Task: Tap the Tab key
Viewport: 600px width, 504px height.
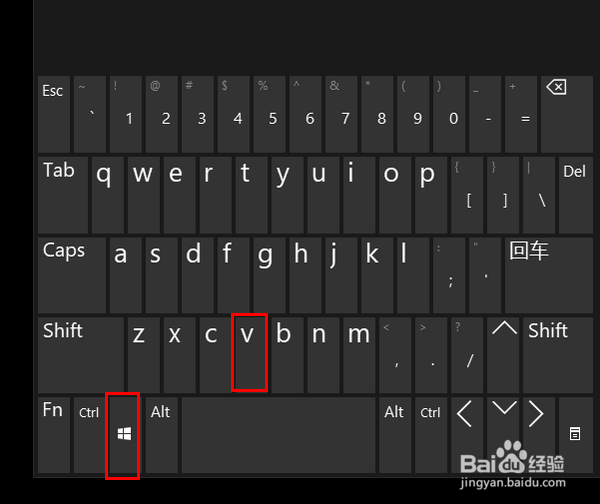Action: click(63, 195)
